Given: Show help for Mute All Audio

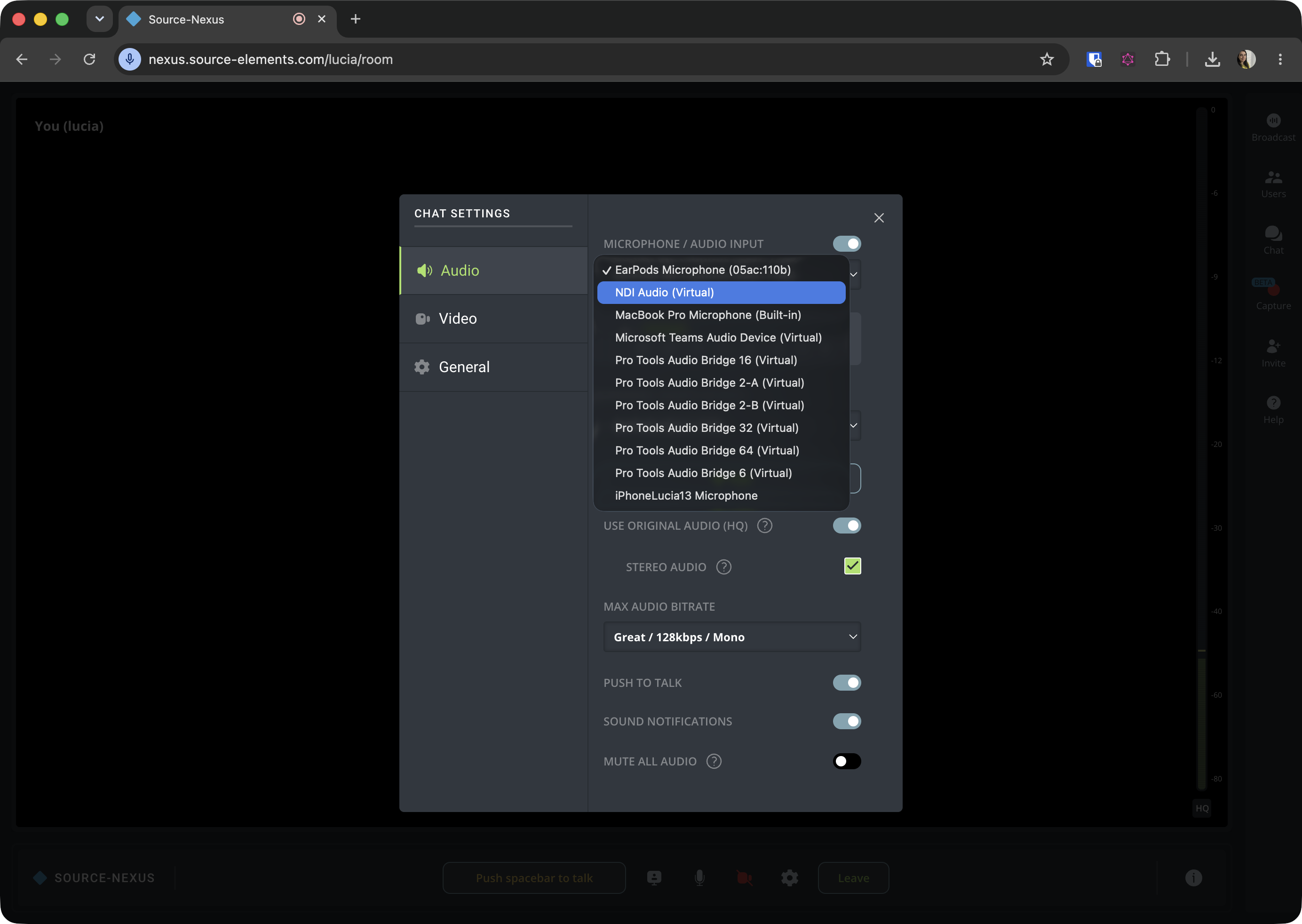Looking at the screenshot, I should click(714, 761).
